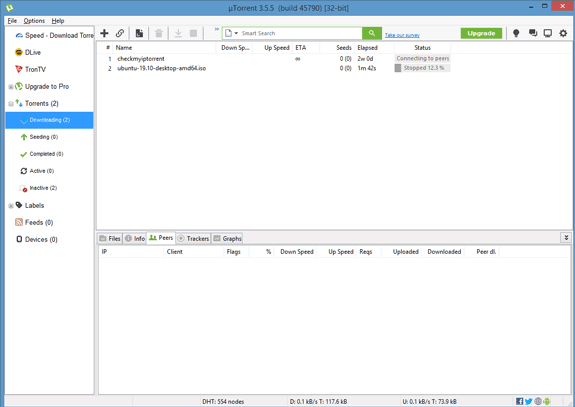Click the green Upgrade button
Screen dimensions: 575x407
click(x=481, y=33)
